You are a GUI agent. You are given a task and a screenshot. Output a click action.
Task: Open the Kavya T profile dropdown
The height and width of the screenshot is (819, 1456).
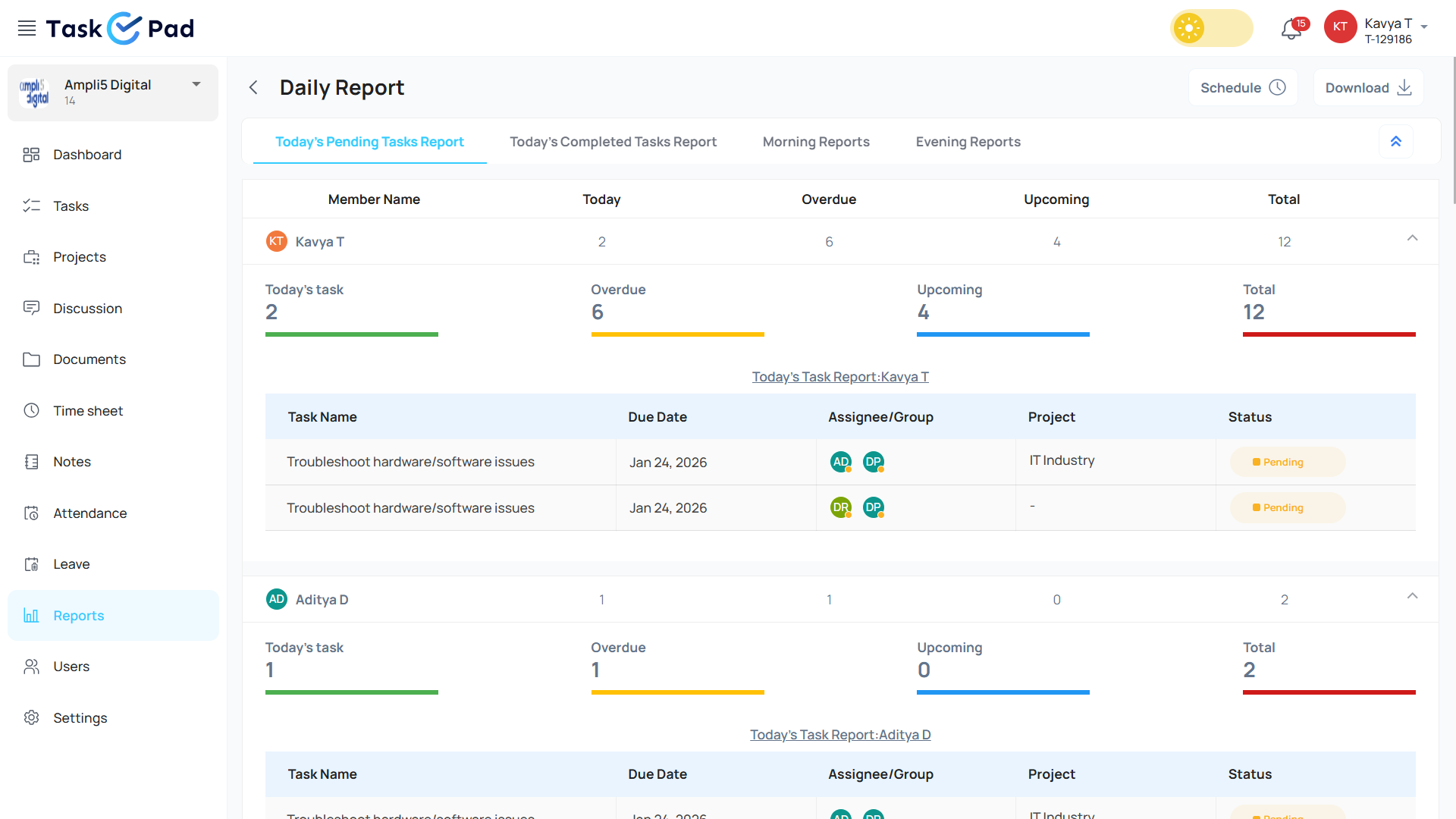click(x=1423, y=27)
